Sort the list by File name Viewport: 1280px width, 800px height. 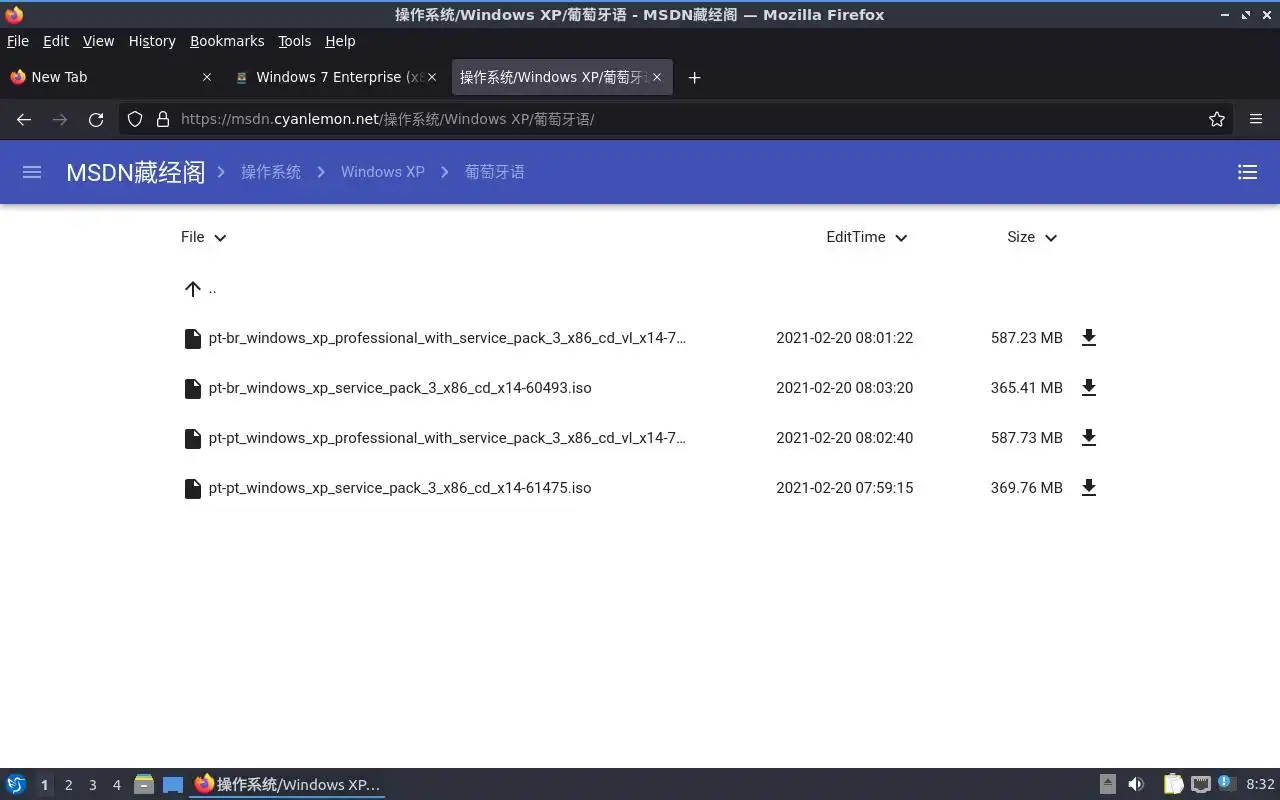coord(204,237)
